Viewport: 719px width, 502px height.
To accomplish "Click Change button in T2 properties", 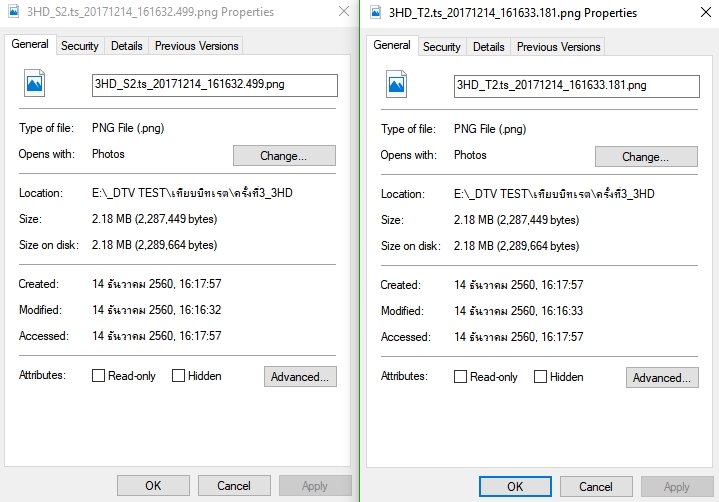I will (646, 156).
